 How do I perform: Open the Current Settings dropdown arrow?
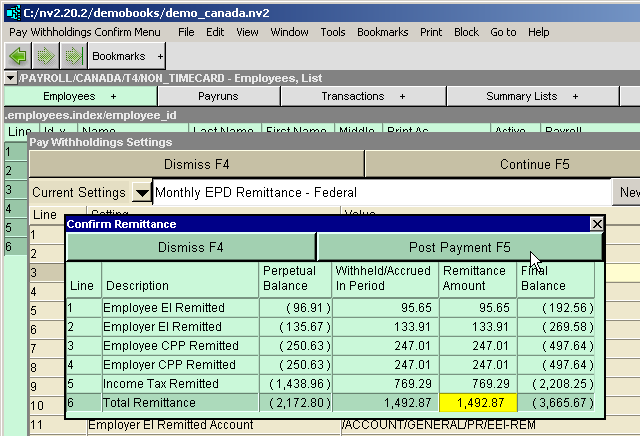click(x=142, y=192)
